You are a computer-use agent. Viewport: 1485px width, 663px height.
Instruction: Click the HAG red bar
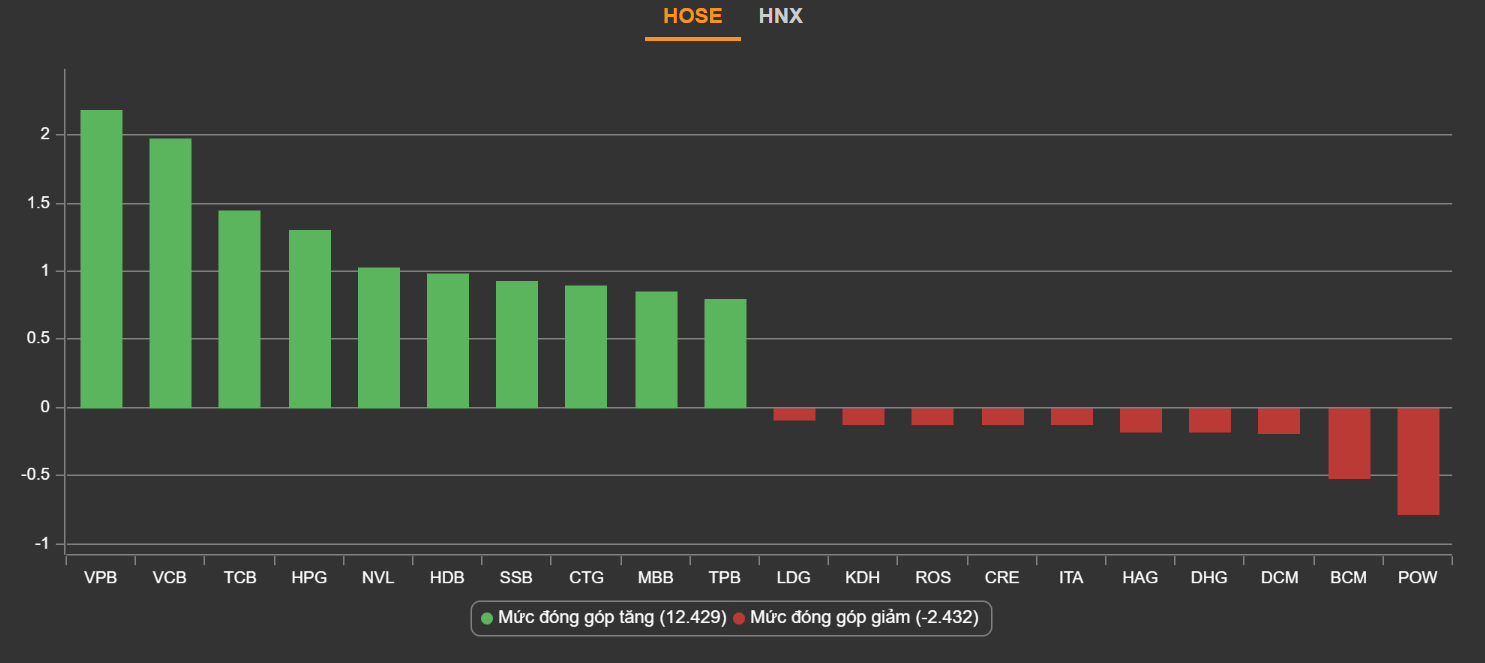tap(1141, 420)
